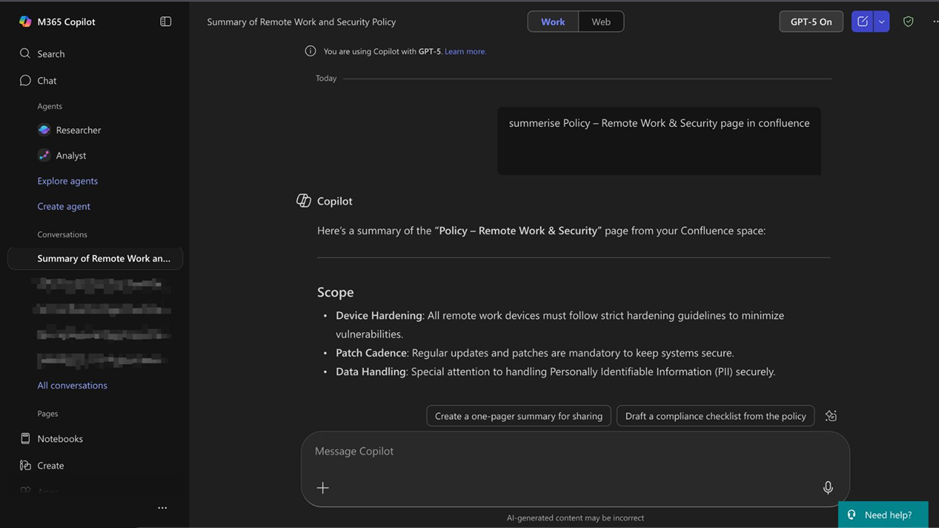Screen dimensions: 939x528
Task: Click the plus icon to add attachment
Action: [x=323, y=488]
